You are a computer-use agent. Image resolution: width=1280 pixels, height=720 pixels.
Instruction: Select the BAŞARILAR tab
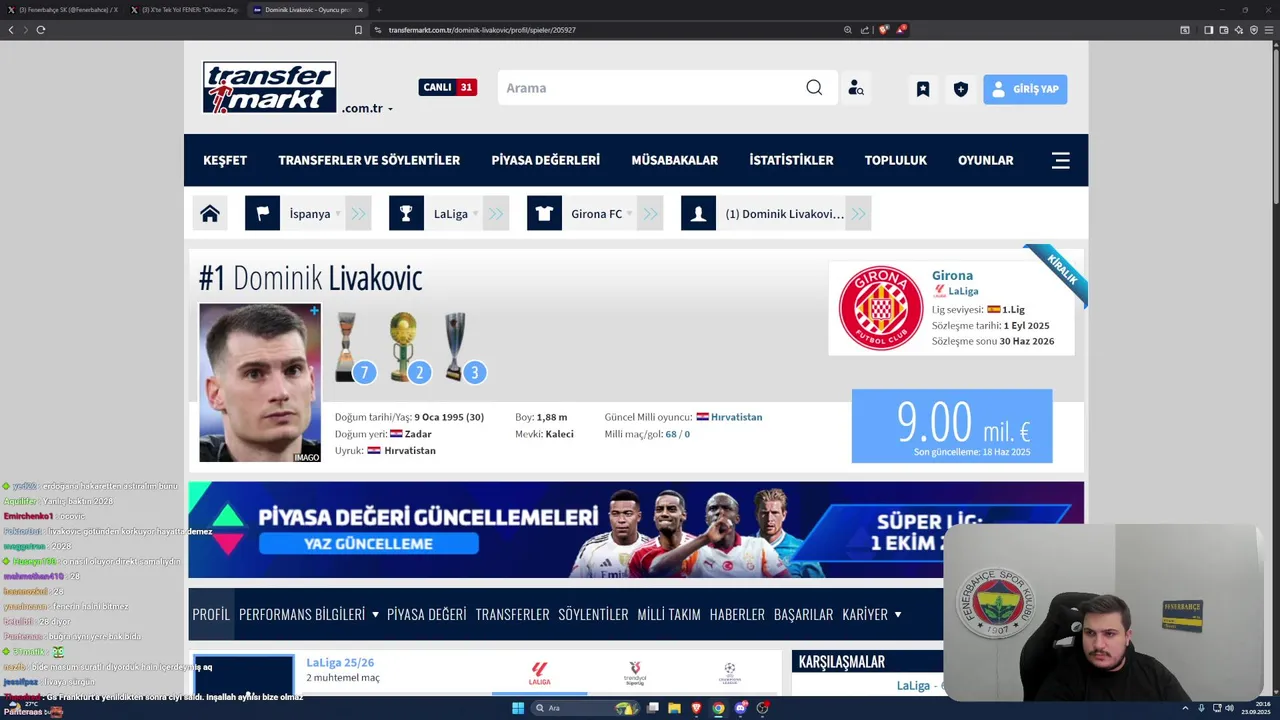803,614
